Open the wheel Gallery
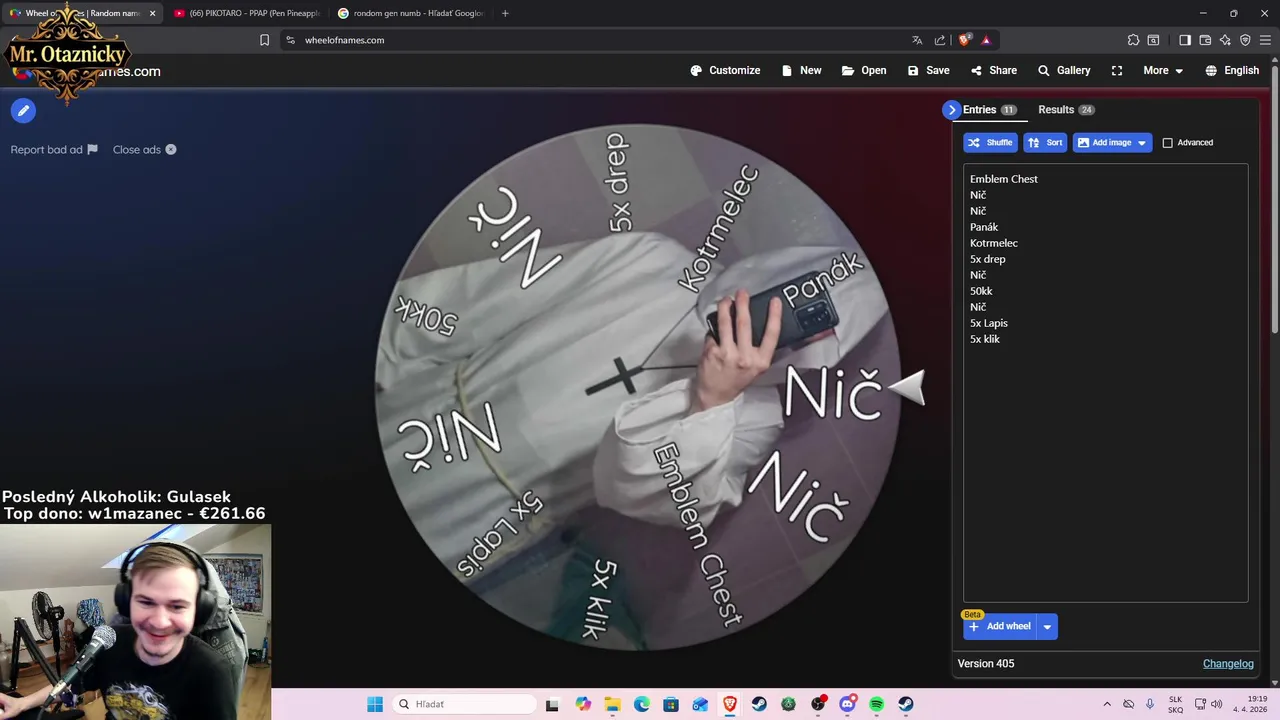 pos(1064,70)
